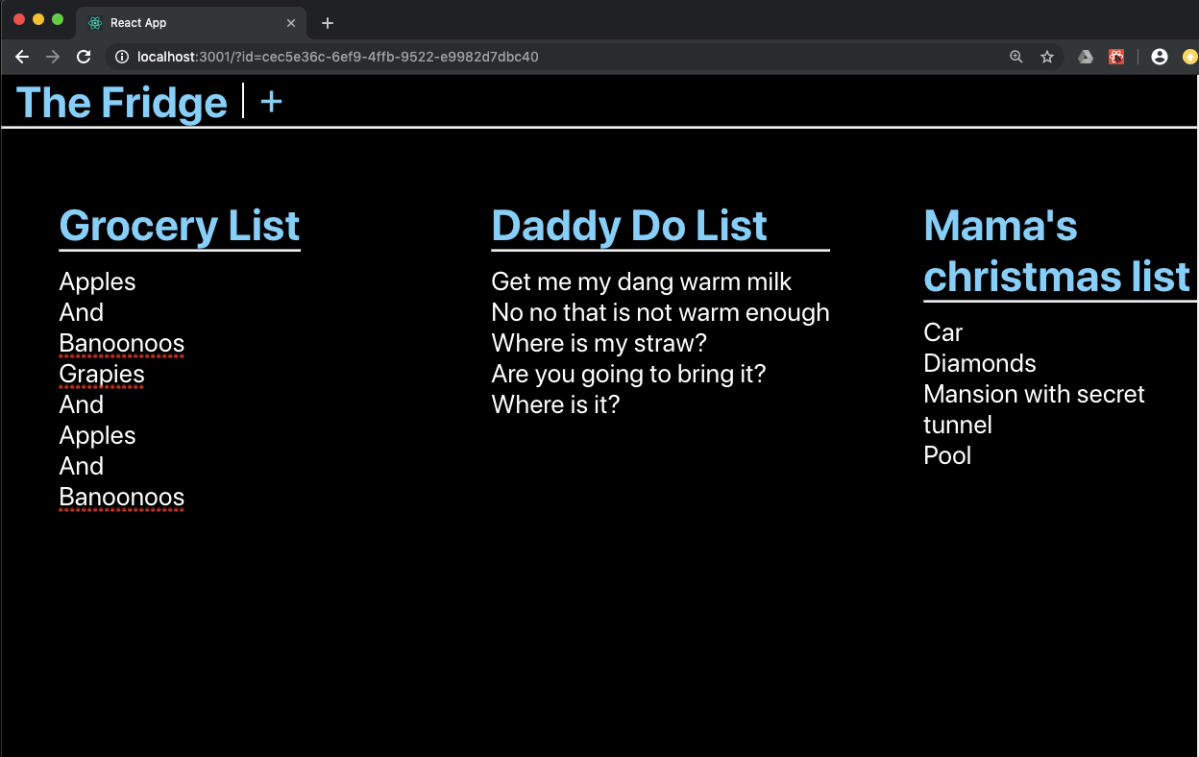
Task: Click the browser forward arrow
Action: [x=53, y=57]
